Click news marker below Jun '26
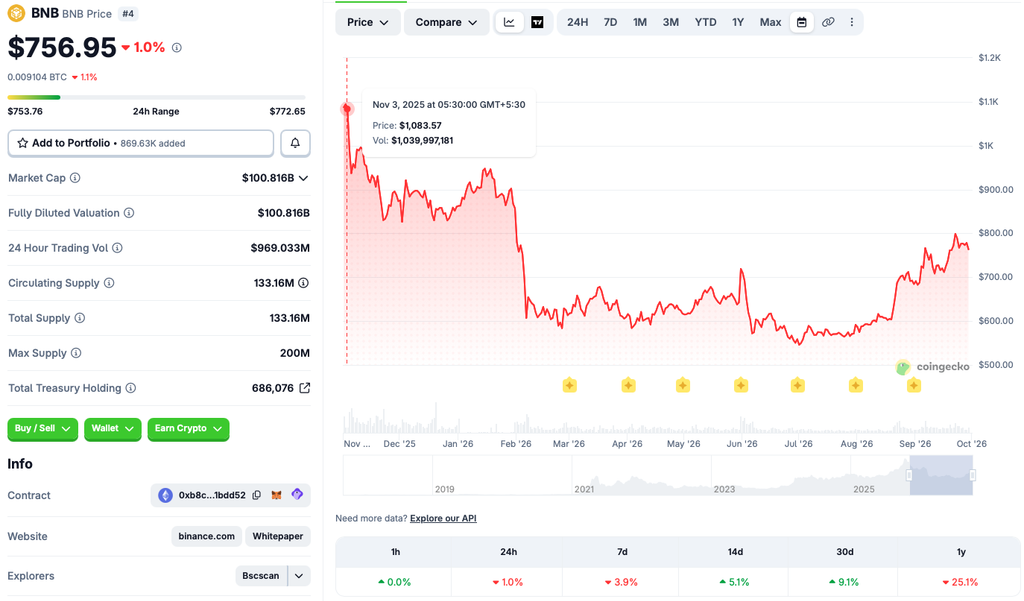The height and width of the screenshot is (601, 1024). point(741,385)
